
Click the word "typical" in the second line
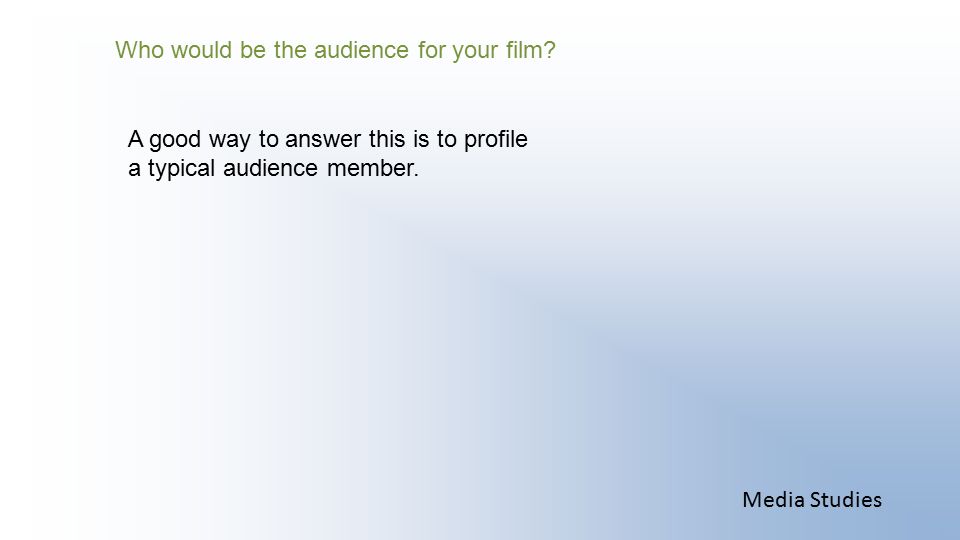coord(181,168)
